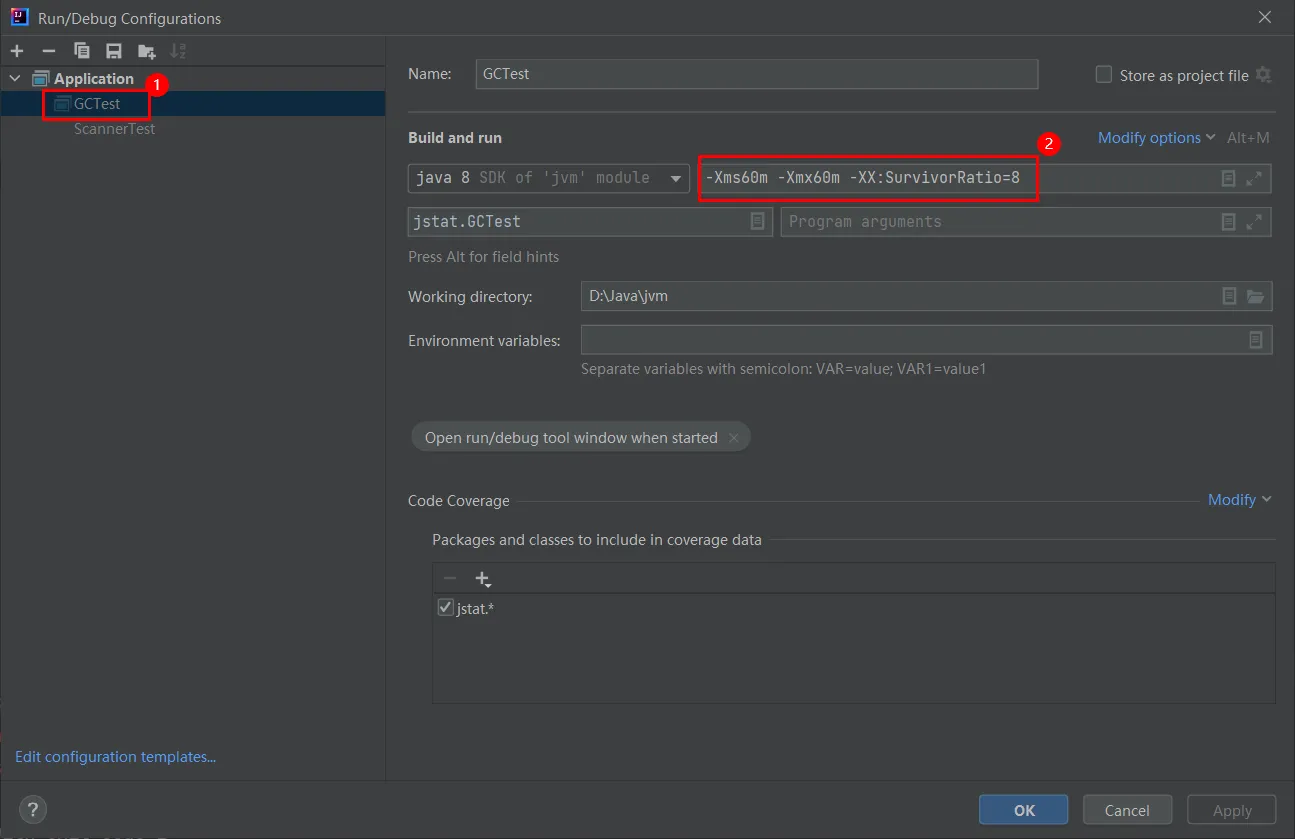
Task: Click the Save Configuration disk icon
Action: (114, 51)
